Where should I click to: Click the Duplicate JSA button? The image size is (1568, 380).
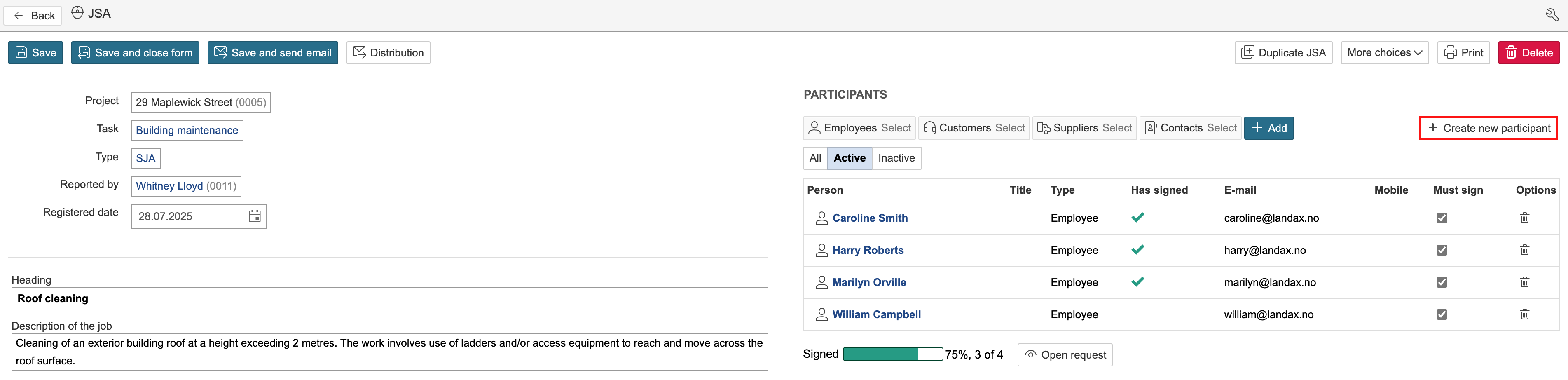1283,53
